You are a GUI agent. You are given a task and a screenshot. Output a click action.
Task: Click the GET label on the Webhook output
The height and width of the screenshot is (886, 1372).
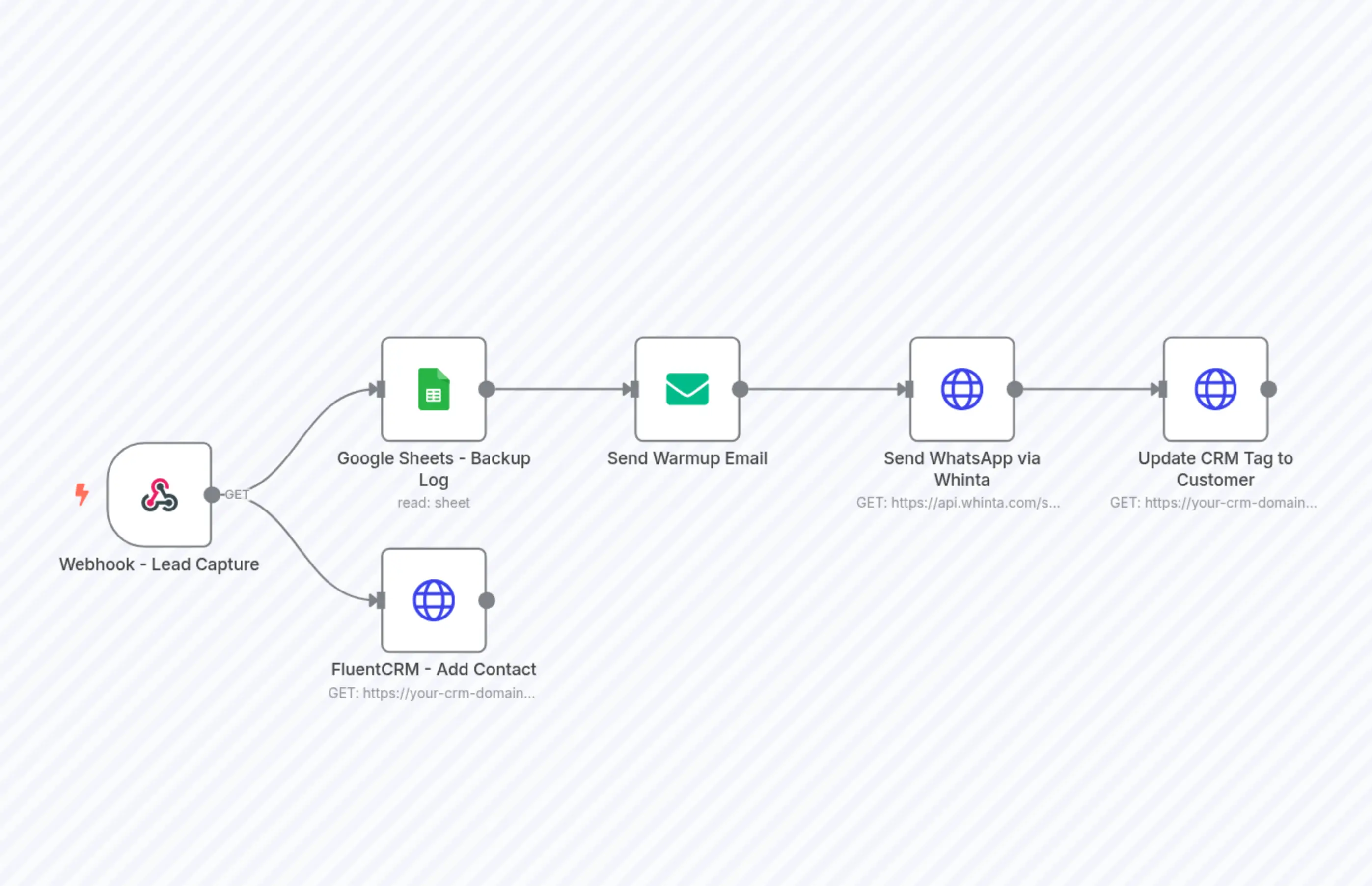tap(236, 494)
